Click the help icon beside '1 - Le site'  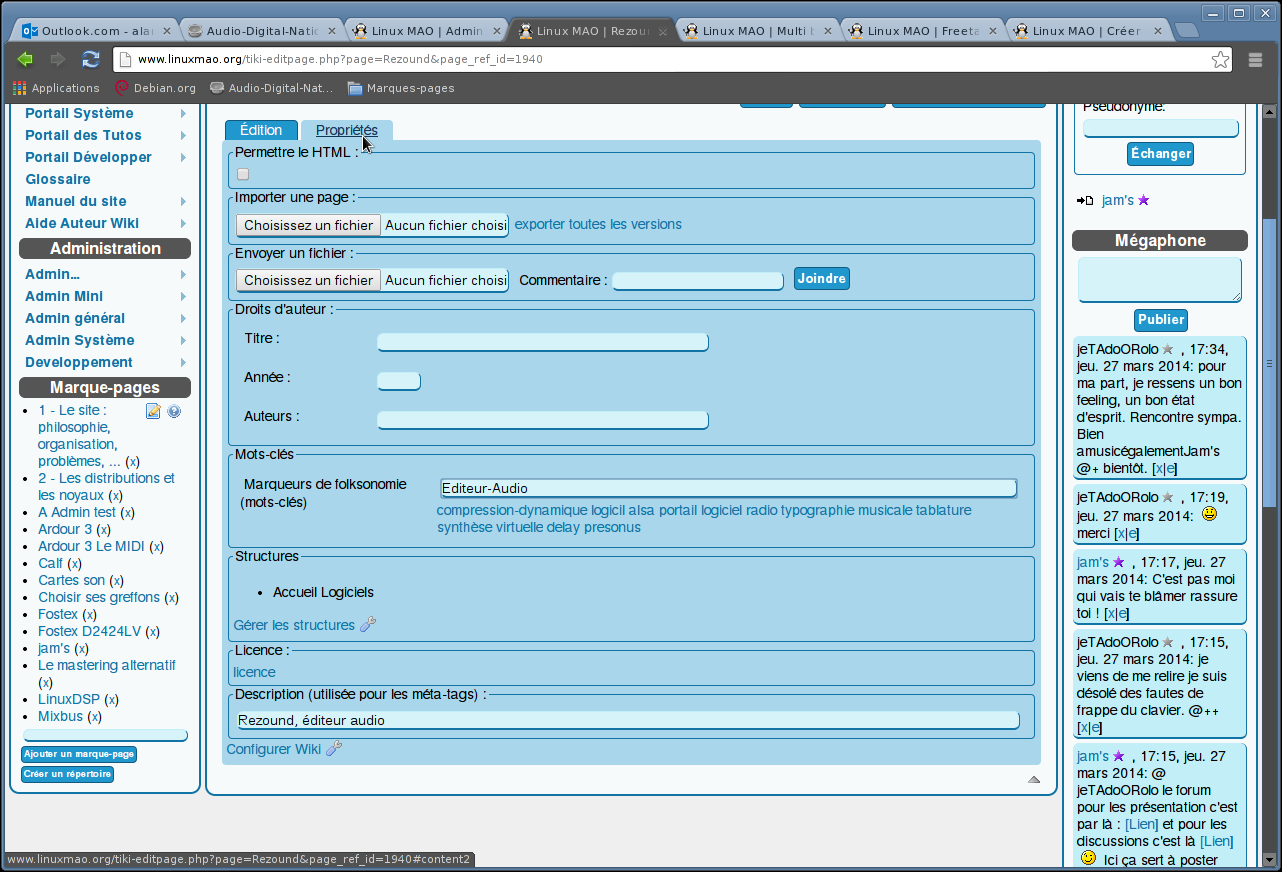[x=174, y=411]
